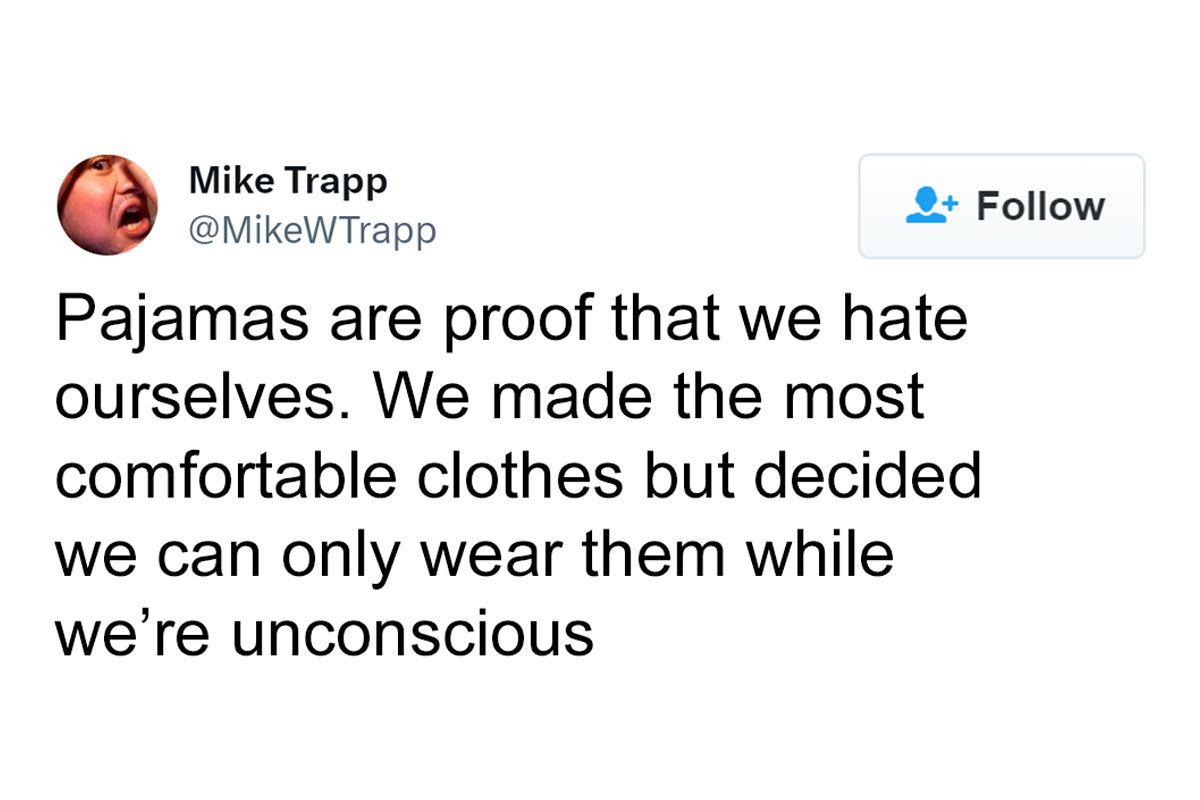This screenshot has height=800, width=1200.
Task: Click the Mike Trapp display name
Action: point(287,181)
